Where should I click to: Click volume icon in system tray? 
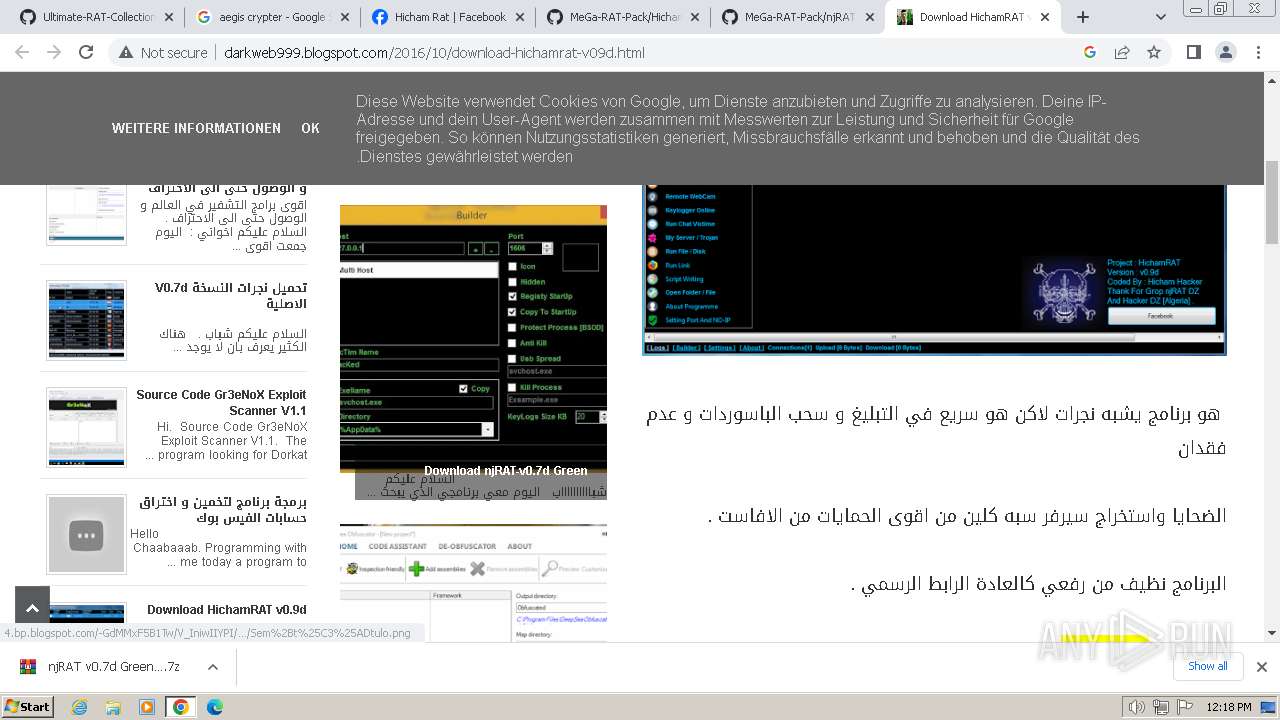pos(1136,707)
